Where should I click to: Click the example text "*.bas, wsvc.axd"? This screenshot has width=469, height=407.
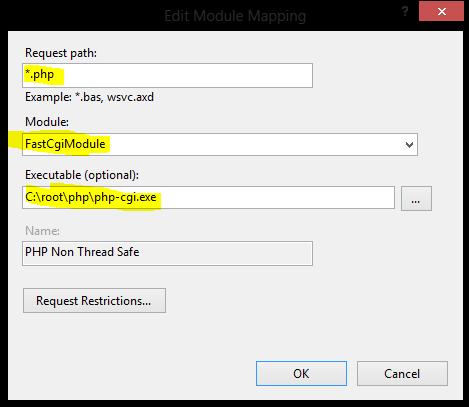click(x=114, y=97)
